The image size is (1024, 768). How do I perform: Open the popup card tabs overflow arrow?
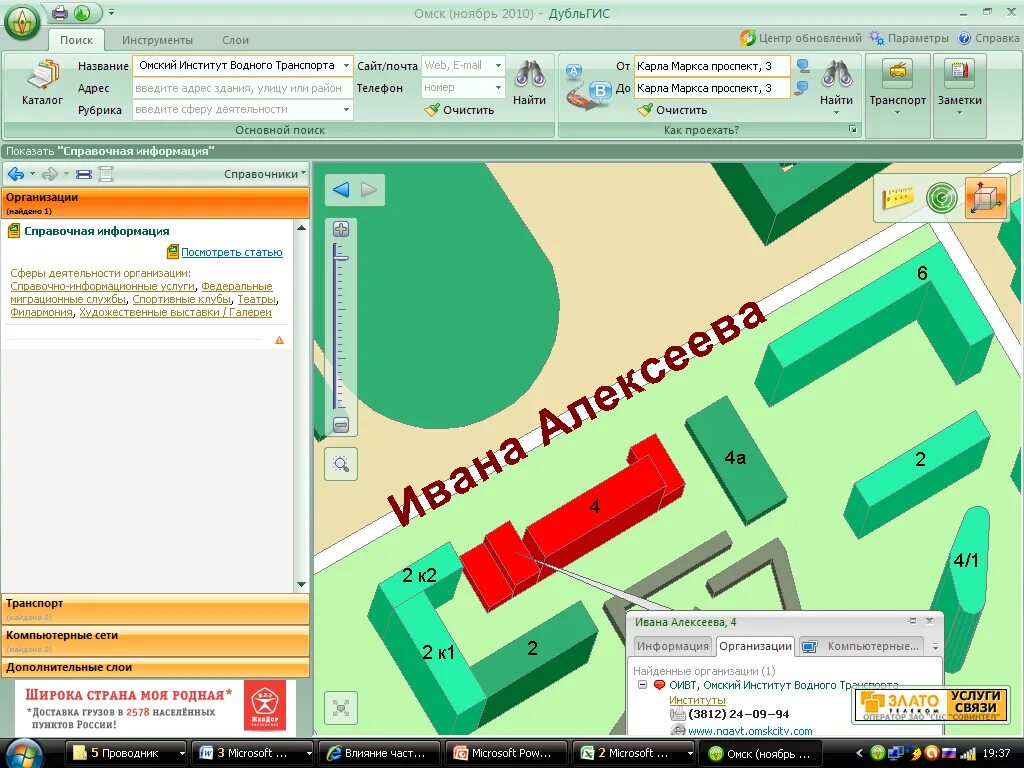coord(935,647)
